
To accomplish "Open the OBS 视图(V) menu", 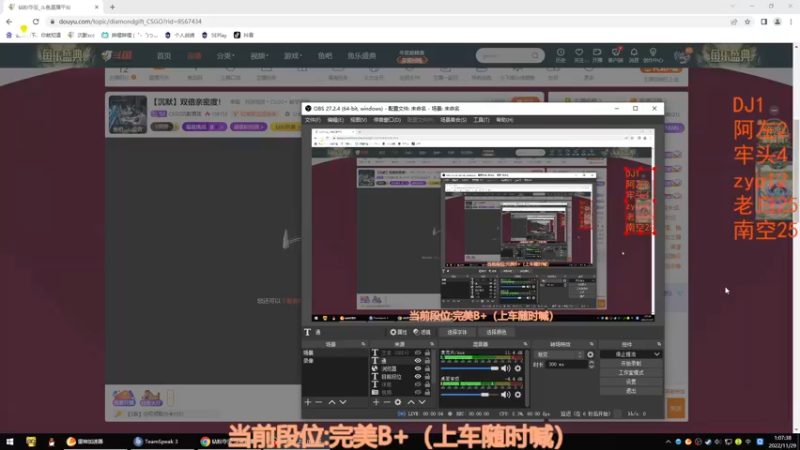I will click(358, 120).
